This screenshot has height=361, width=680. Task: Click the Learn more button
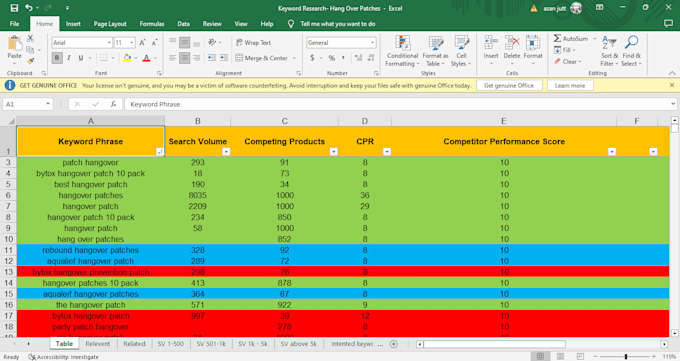click(570, 85)
